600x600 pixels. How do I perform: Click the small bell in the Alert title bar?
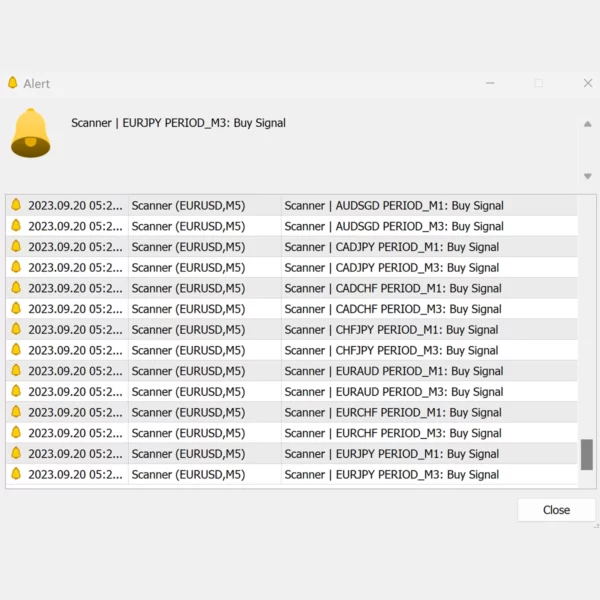coord(13,83)
